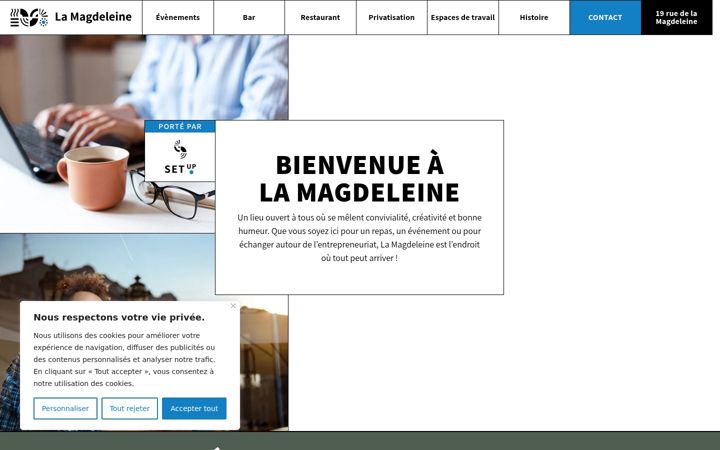The image size is (720, 450).
Task: Reject all cookies with Tout rejeter
Action: tap(129, 408)
